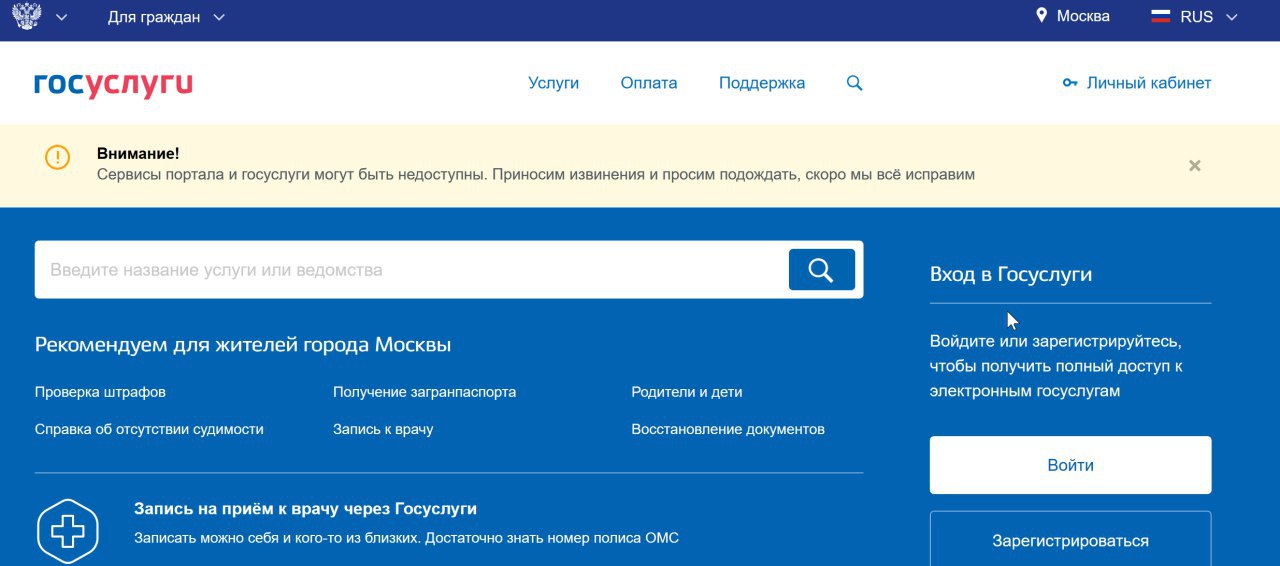Open the Услуги menu item

click(x=553, y=83)
